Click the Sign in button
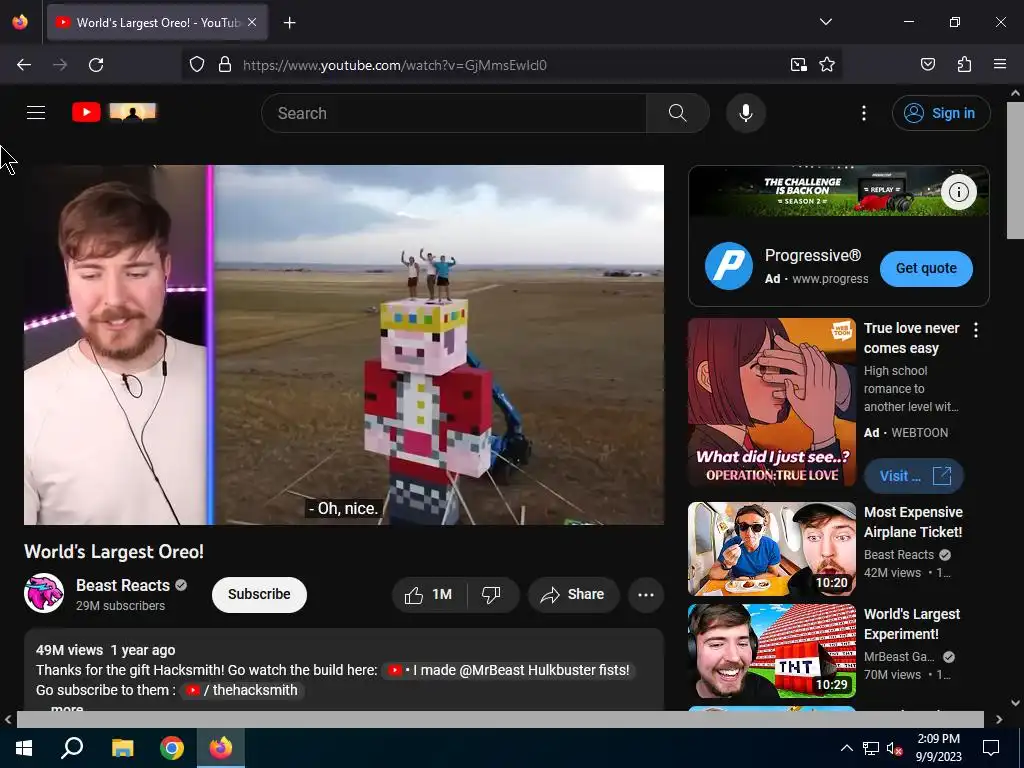This screenshot has height=768, width=1024. pos(941,113)
